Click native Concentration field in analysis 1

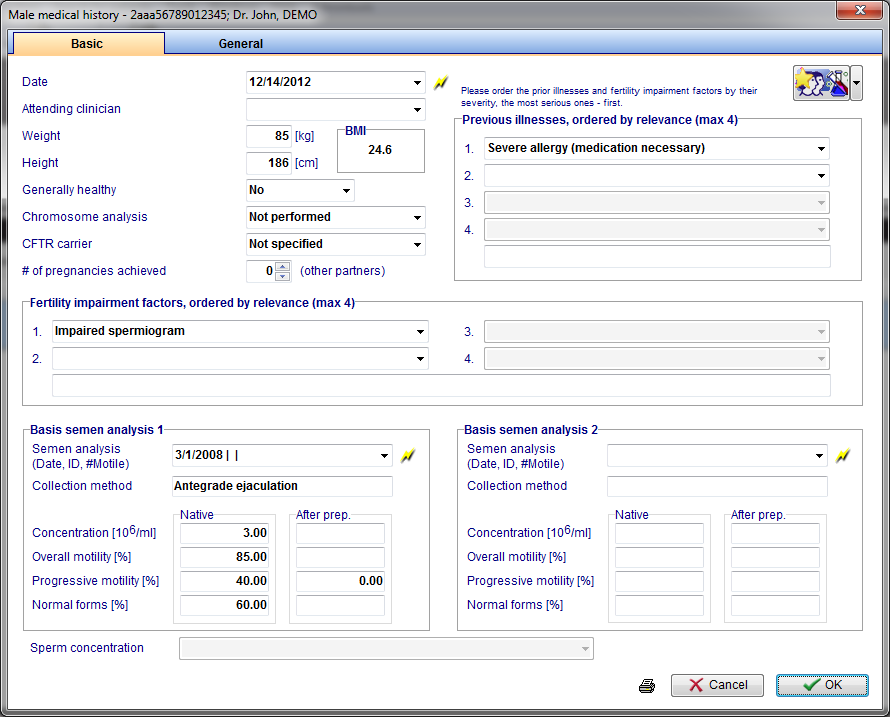[225, 533]
